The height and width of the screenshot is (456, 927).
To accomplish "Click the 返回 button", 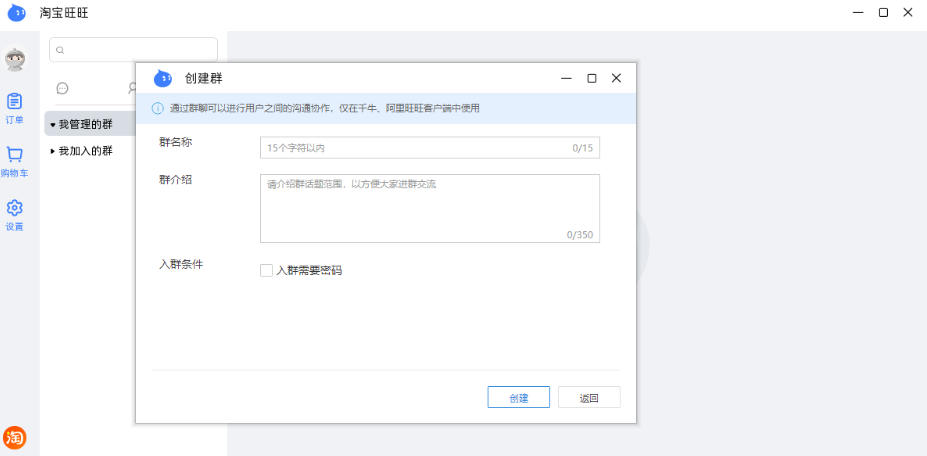I will (589, 397).
